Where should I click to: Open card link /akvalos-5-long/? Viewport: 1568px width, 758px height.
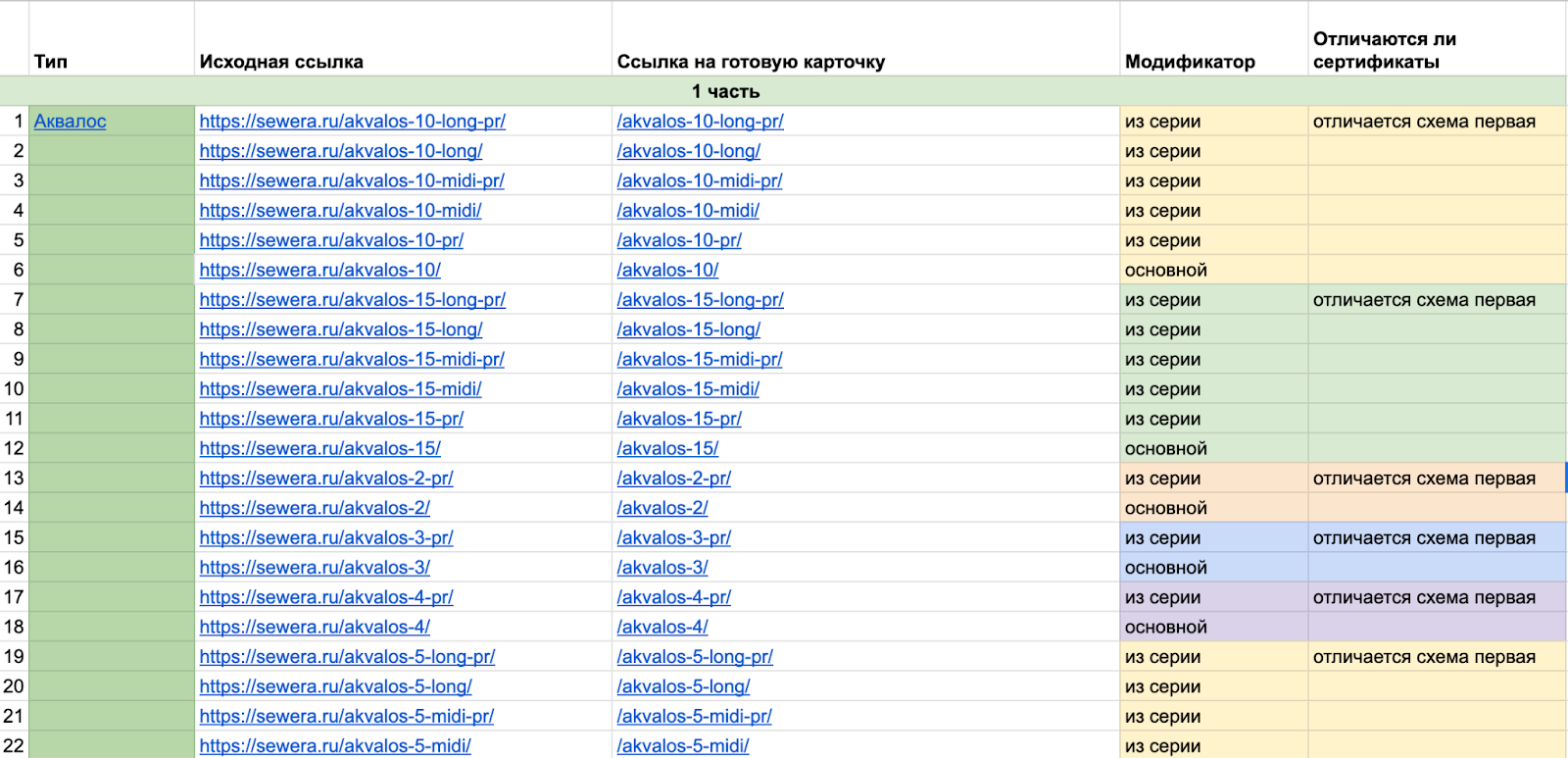pyautogui.click(x=683, y=686)
